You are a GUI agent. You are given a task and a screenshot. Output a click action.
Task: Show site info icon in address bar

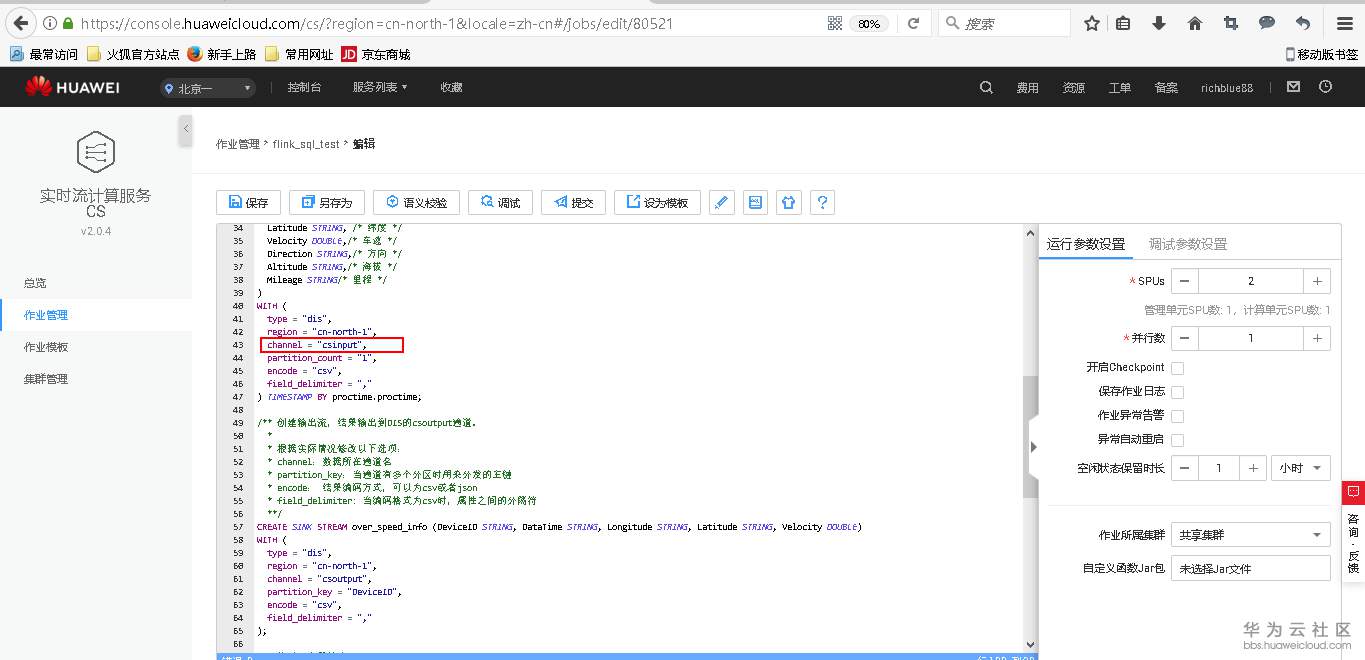click(50, 23)
